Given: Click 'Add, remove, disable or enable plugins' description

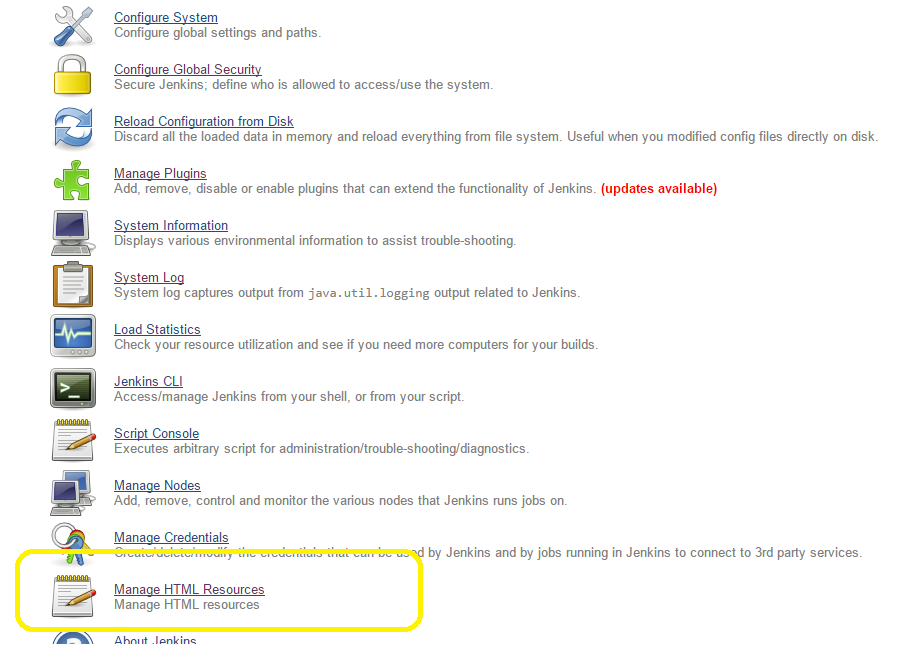Looking at the screenshot, I should [x=355, y=189].
